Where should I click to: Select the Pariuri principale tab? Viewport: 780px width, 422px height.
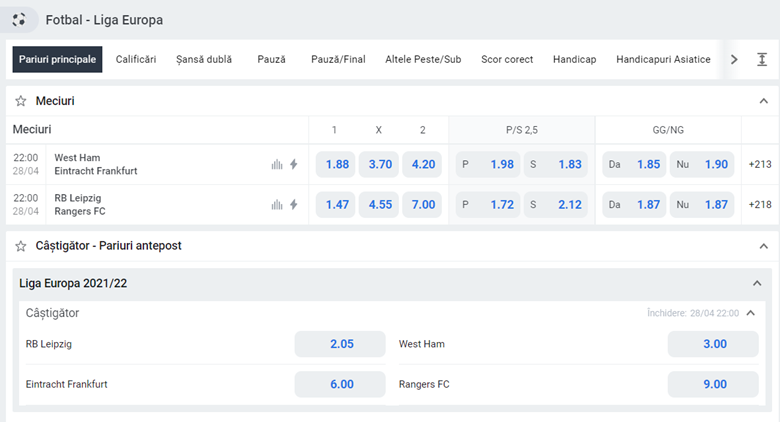click(x=57, y=59)
